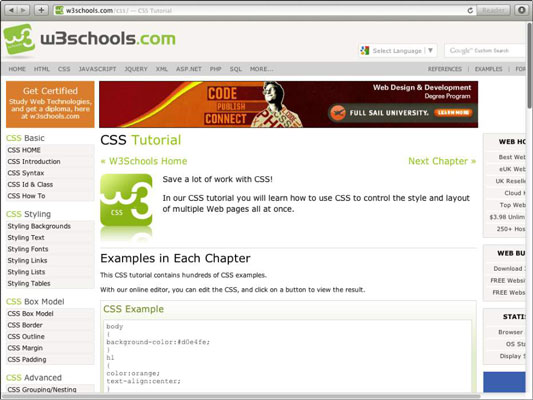Expand the MORE... navigation menu
Viewport: 533px width, 400px height.
click(261, 69)
